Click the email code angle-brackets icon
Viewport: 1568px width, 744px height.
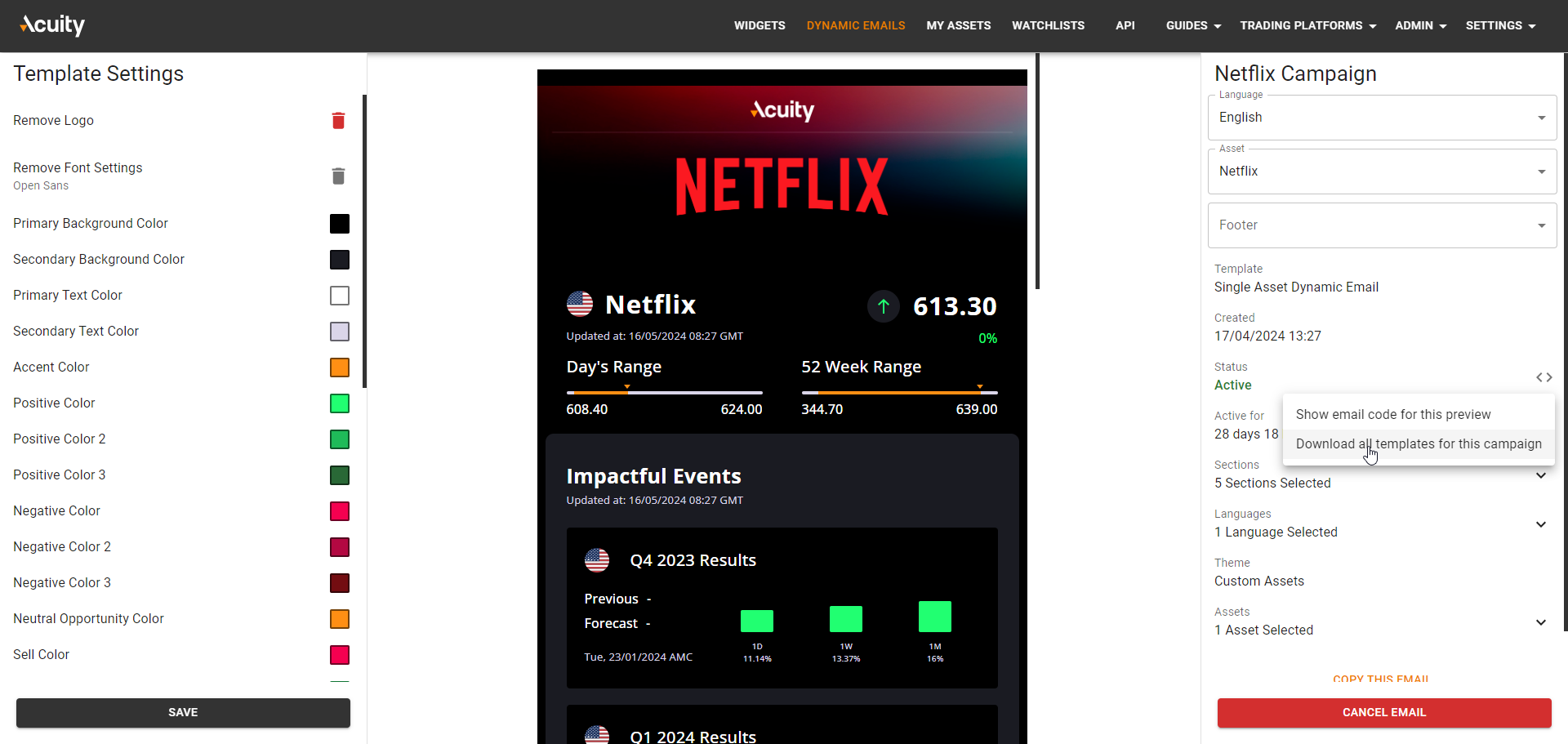tap(1543, 377)
